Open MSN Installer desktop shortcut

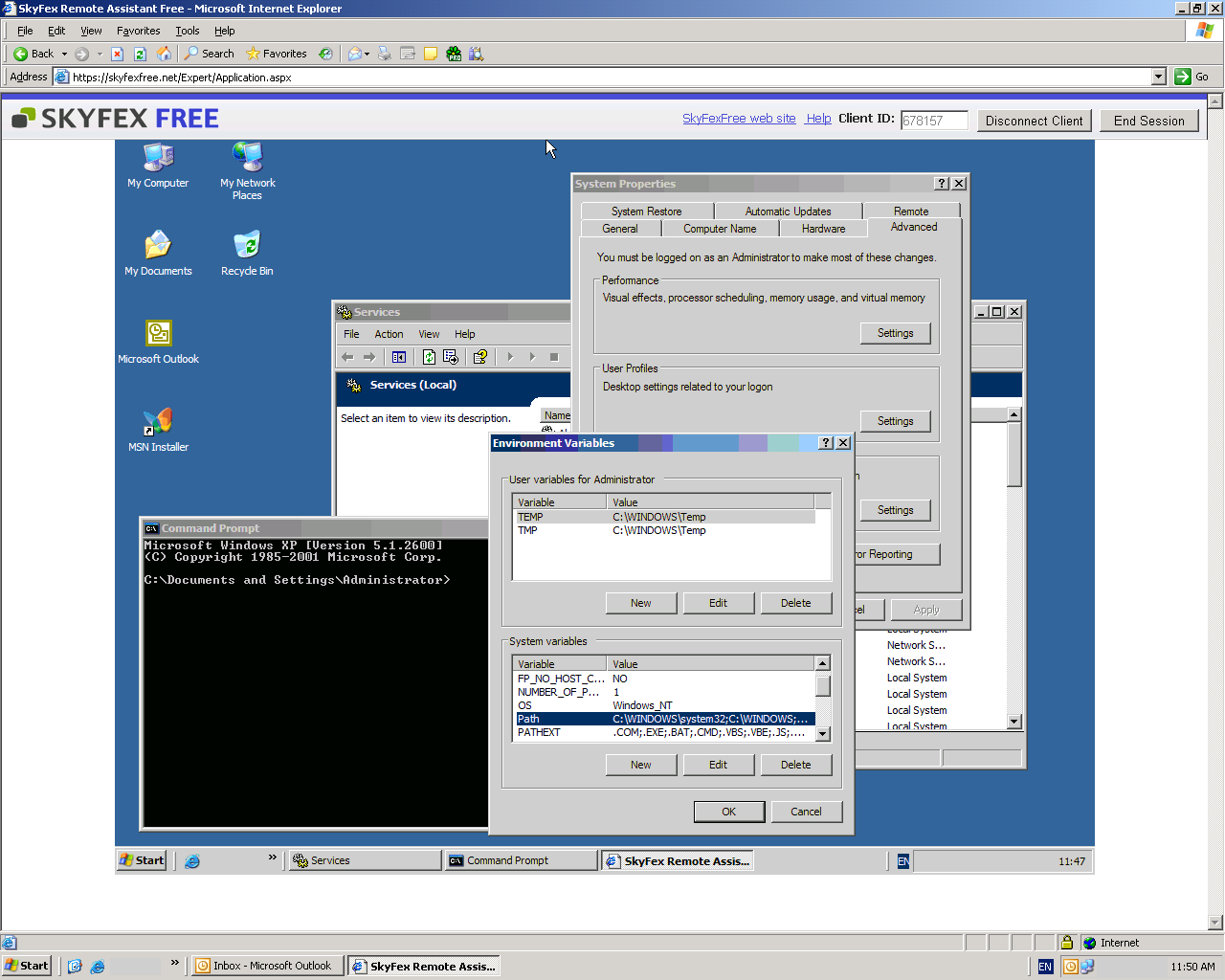pyautogui.click(x=158, y=421)
